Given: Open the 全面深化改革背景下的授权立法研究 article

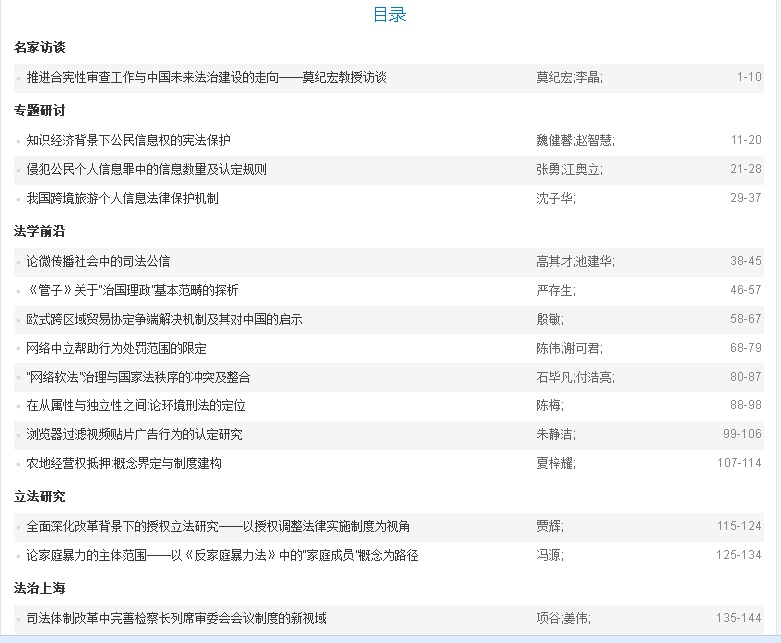Looking at the screenshot, I should (x=218, y=526).
